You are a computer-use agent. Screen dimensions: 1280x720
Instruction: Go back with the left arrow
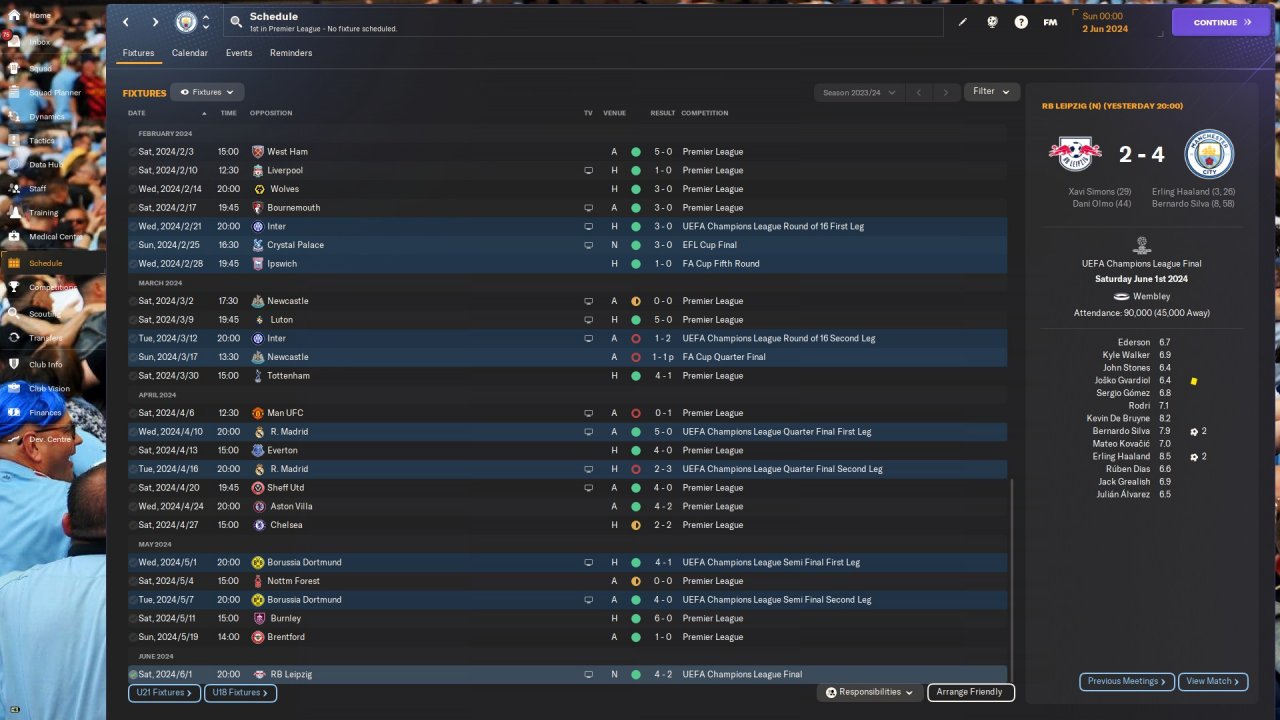pos(126,22)
